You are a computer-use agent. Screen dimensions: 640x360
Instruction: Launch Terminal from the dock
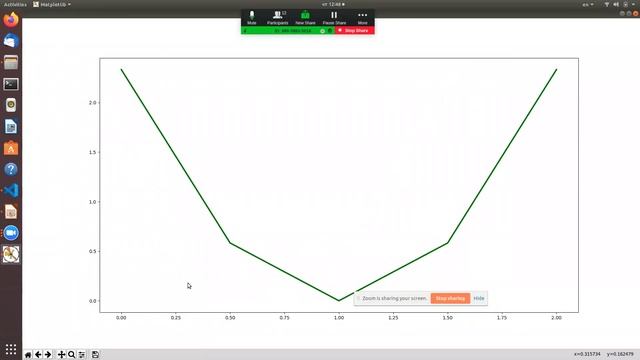11,84
